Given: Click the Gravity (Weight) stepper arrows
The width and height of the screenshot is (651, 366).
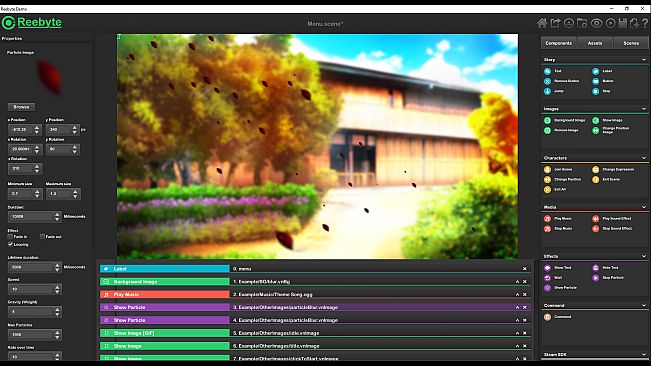Looking at the screenshot, I should tap(57, 312).
